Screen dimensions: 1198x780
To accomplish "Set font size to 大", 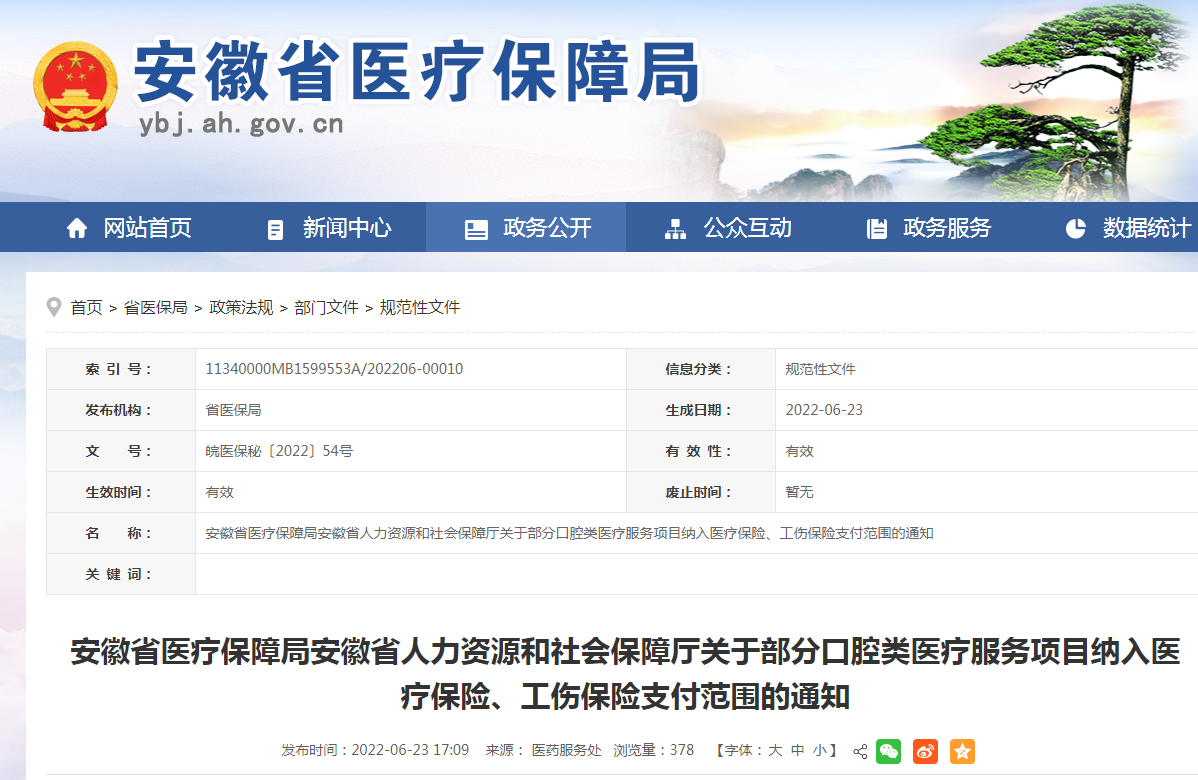I will (775, 750).
